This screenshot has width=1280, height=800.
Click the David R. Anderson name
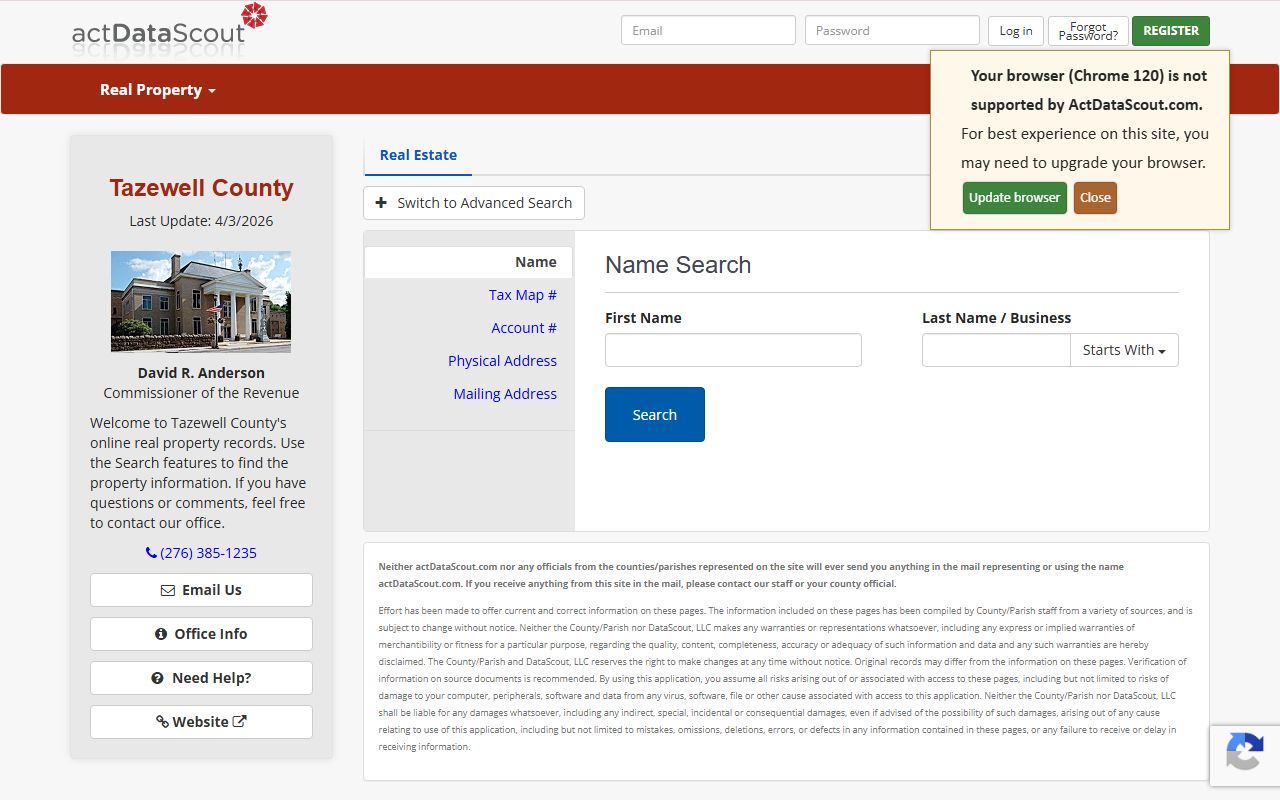(201, 373)
